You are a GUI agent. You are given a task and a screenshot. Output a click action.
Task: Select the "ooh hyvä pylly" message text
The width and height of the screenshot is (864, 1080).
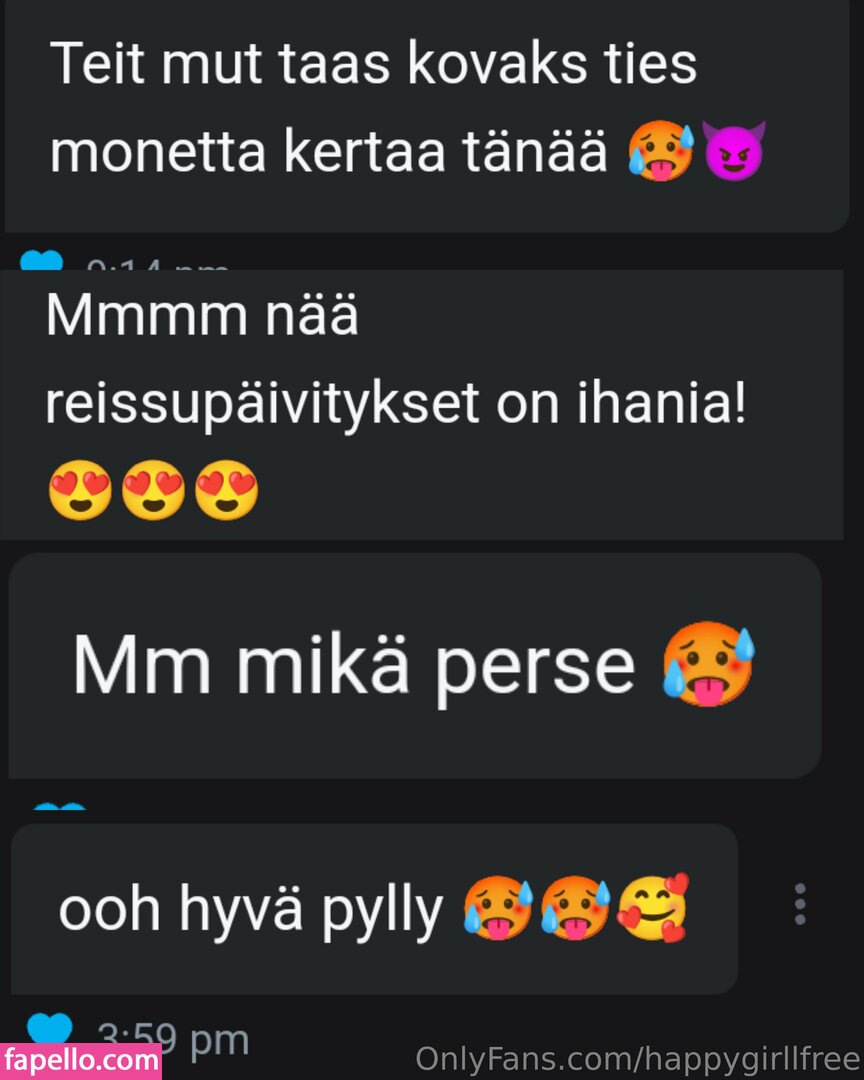[x=251, y=910]
